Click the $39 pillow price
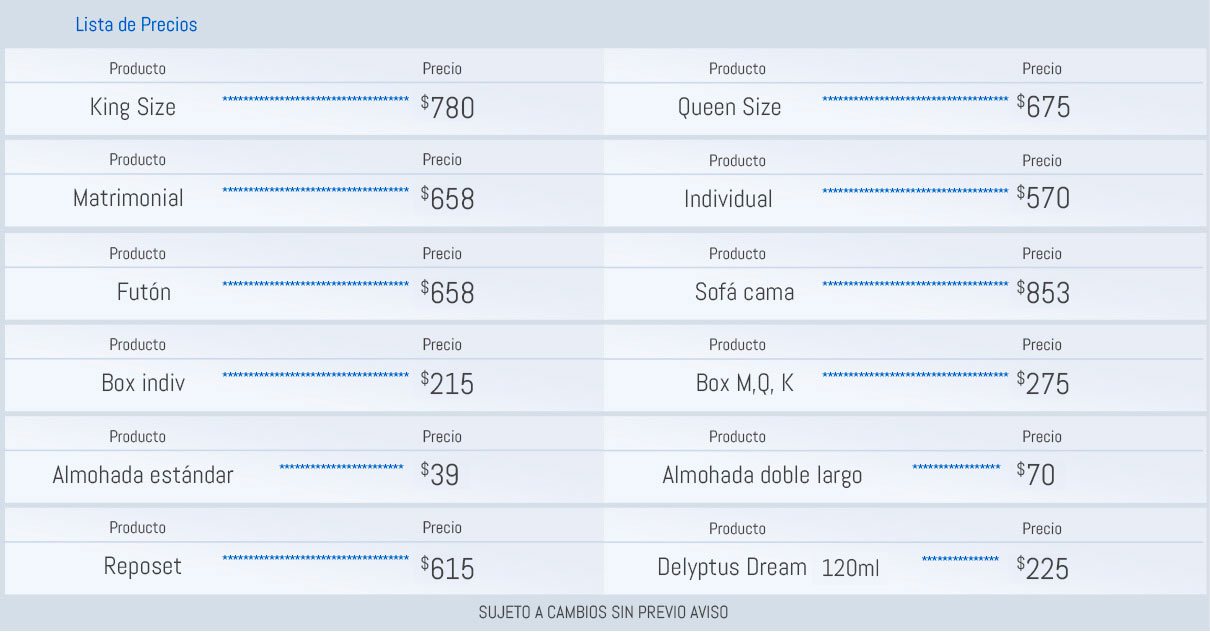The height and width of the screenshot is (632, 1210). (x=440, y=475)
